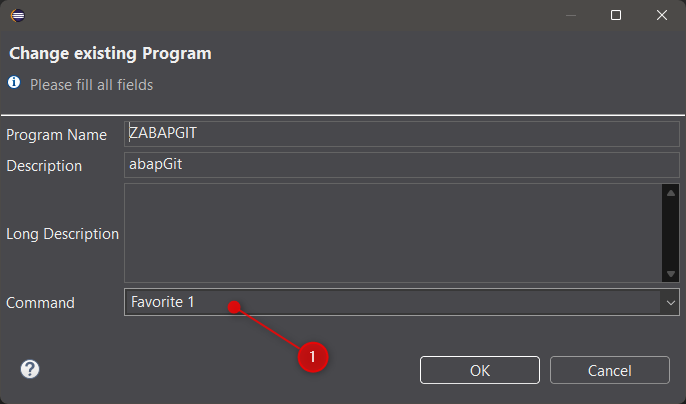Click the OK button
686x404 pixels.
click(480, 370)
